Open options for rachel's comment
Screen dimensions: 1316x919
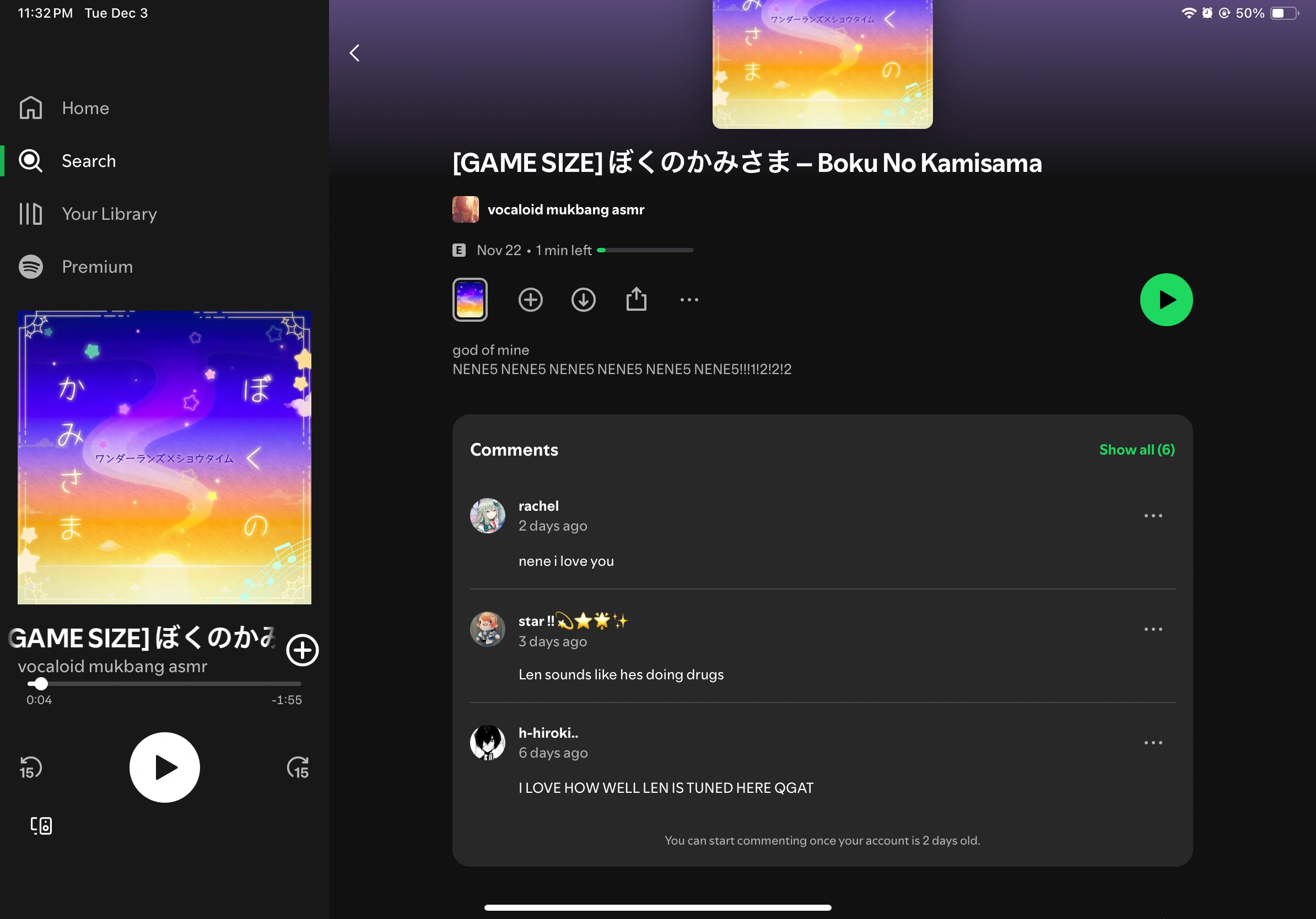point(1153,516)
